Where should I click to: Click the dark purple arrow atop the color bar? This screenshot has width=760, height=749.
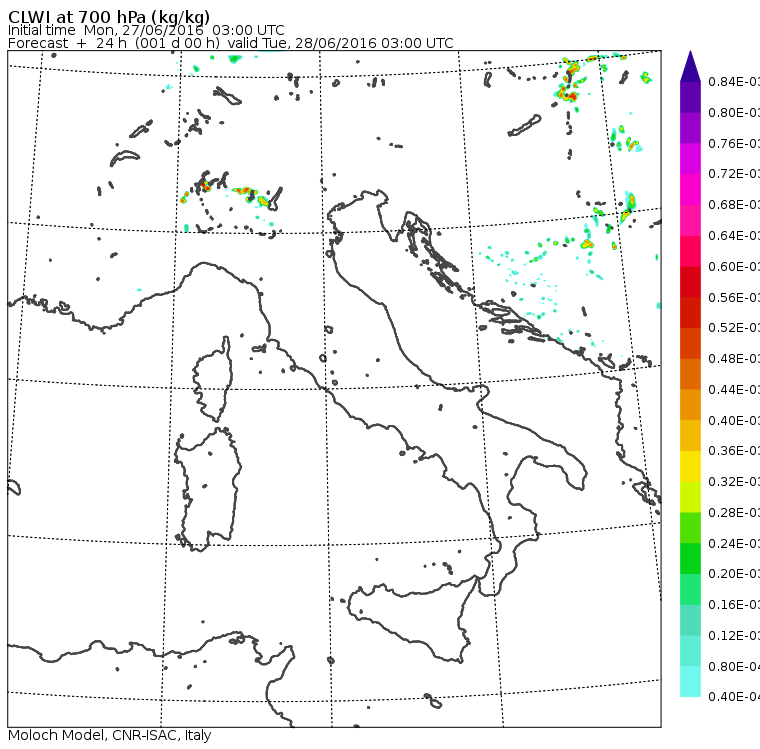(690, 66)
